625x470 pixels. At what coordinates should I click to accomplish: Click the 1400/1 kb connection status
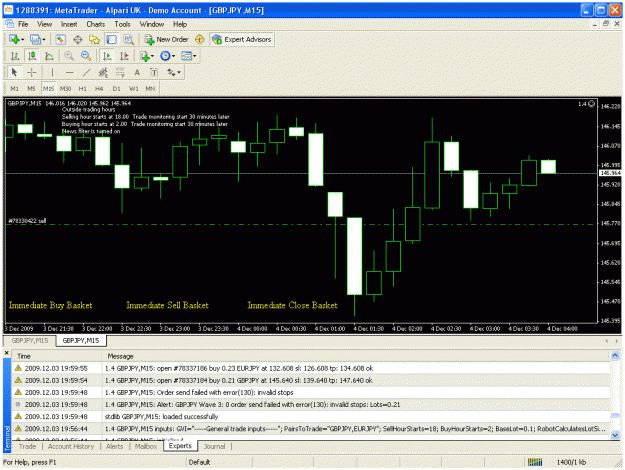[571, 462]
